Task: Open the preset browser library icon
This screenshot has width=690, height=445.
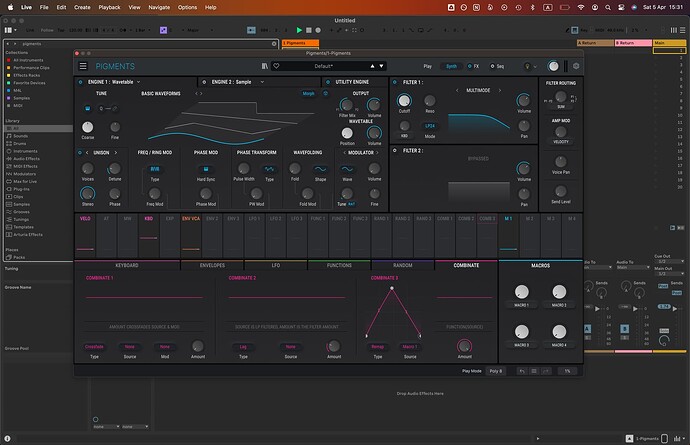Action: [264, 66]
